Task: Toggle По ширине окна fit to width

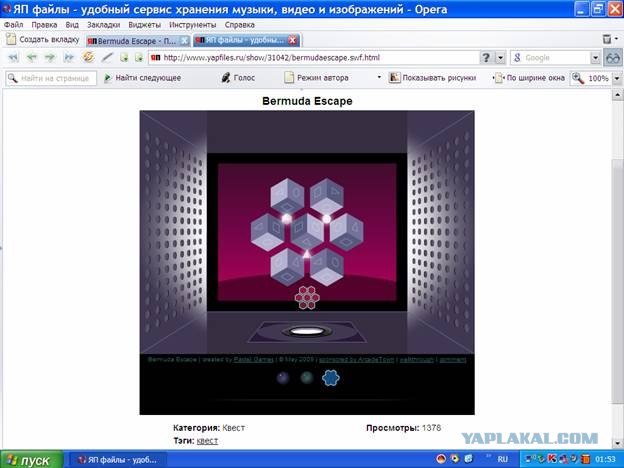Action: [529, 78]
